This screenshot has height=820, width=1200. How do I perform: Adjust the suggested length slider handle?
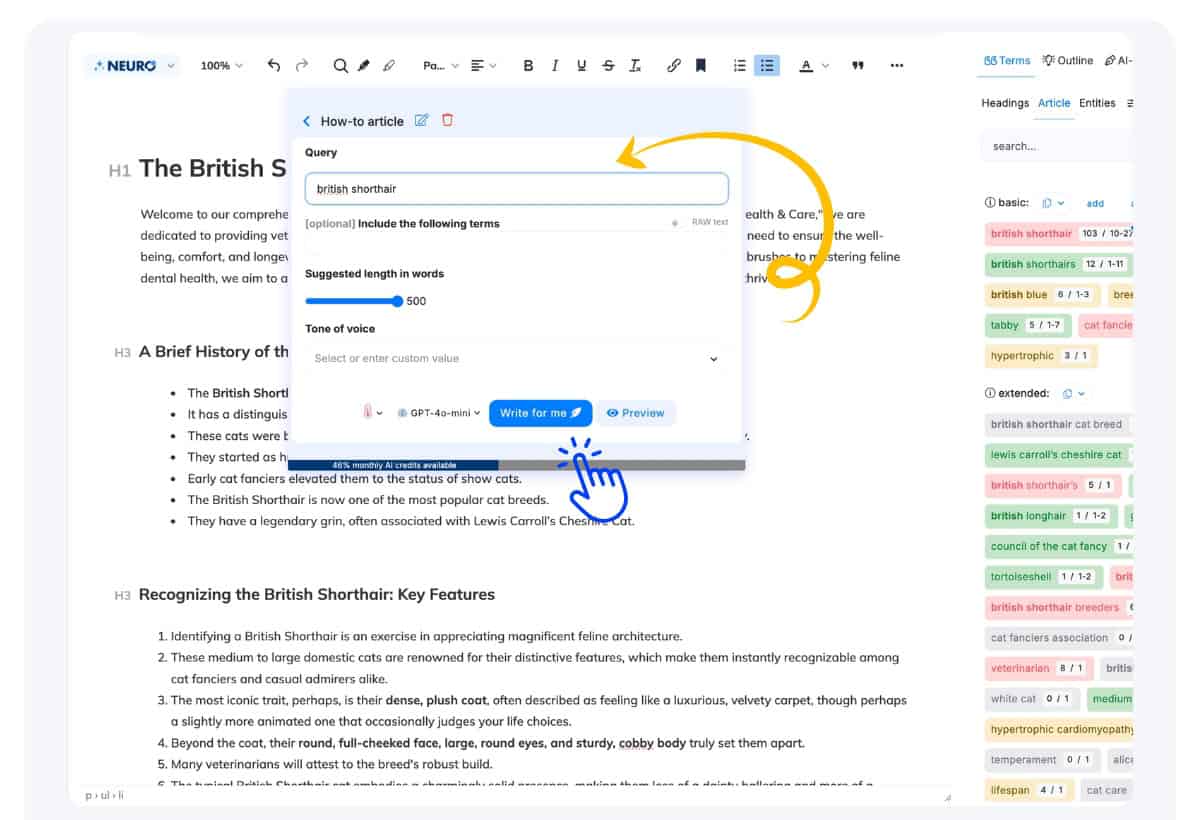tap(398, 301)
